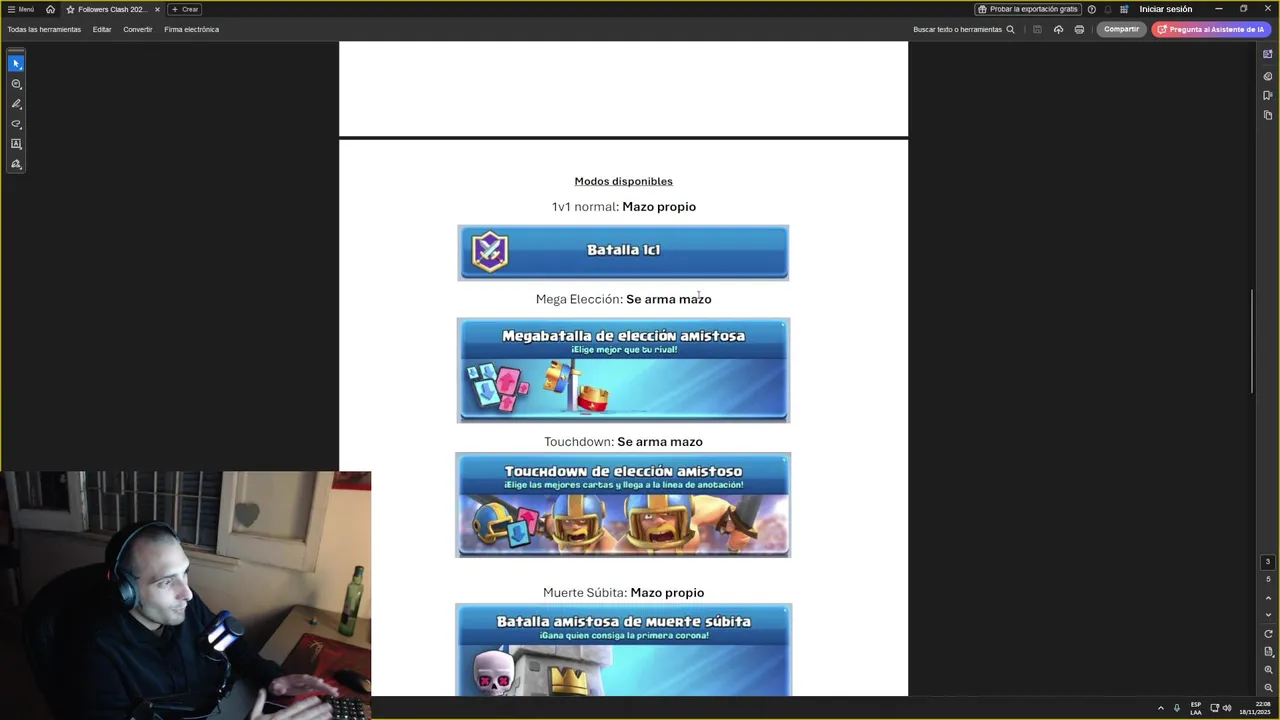
Task: Open the taskbar network icon
Action: tap(1215, 708)
